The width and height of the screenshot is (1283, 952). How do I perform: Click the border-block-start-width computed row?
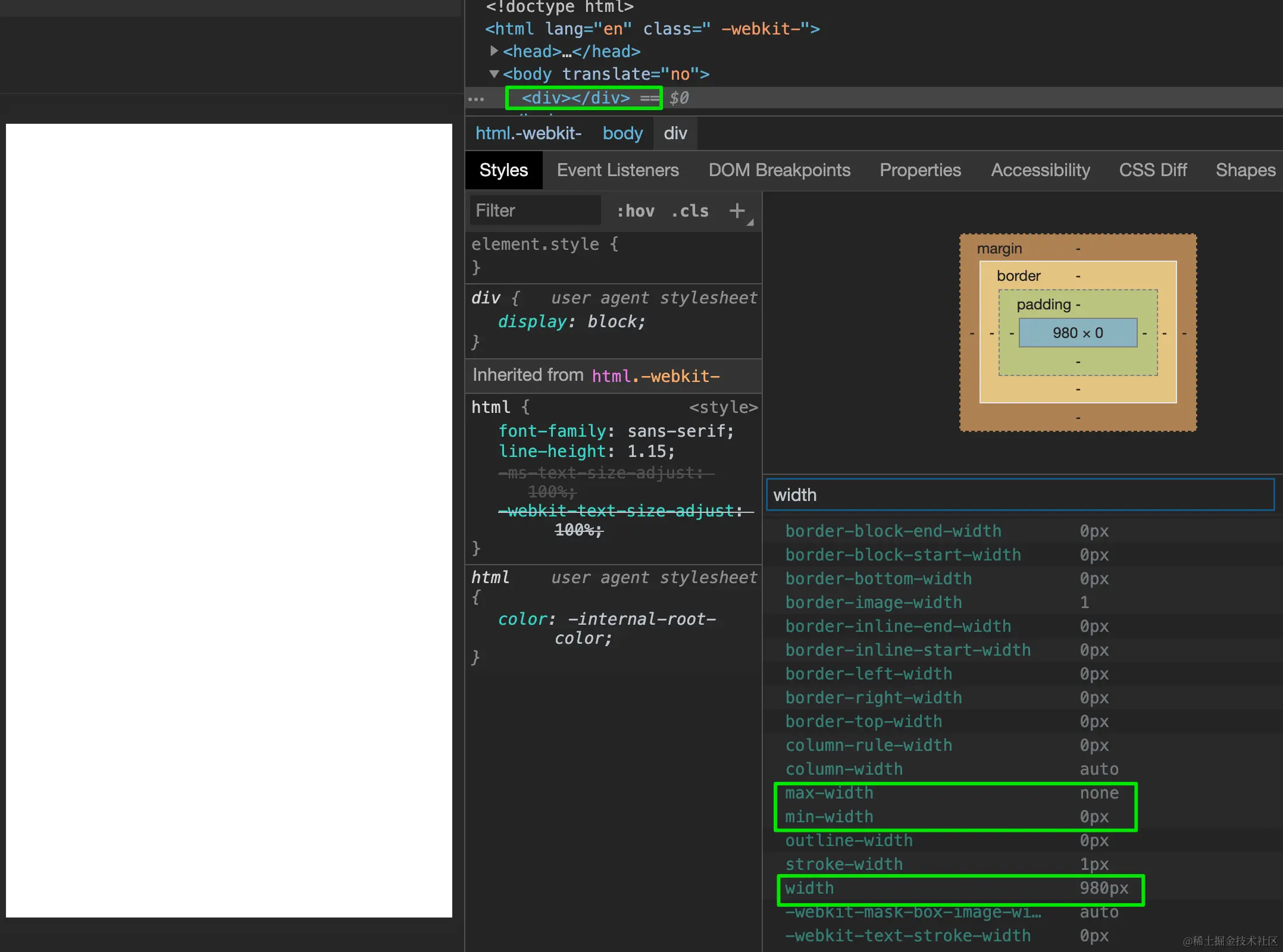[x=1022, y=555]
